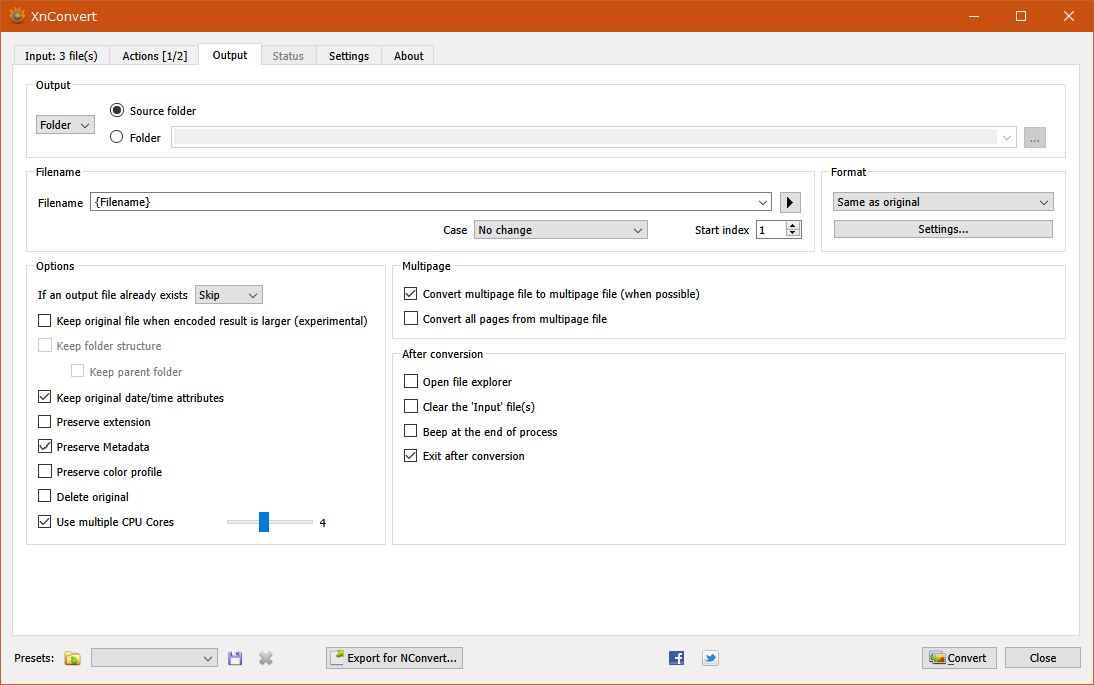Open the output type Folder dropdown
The image size is (1094, 685).
(x=65, y=125)
